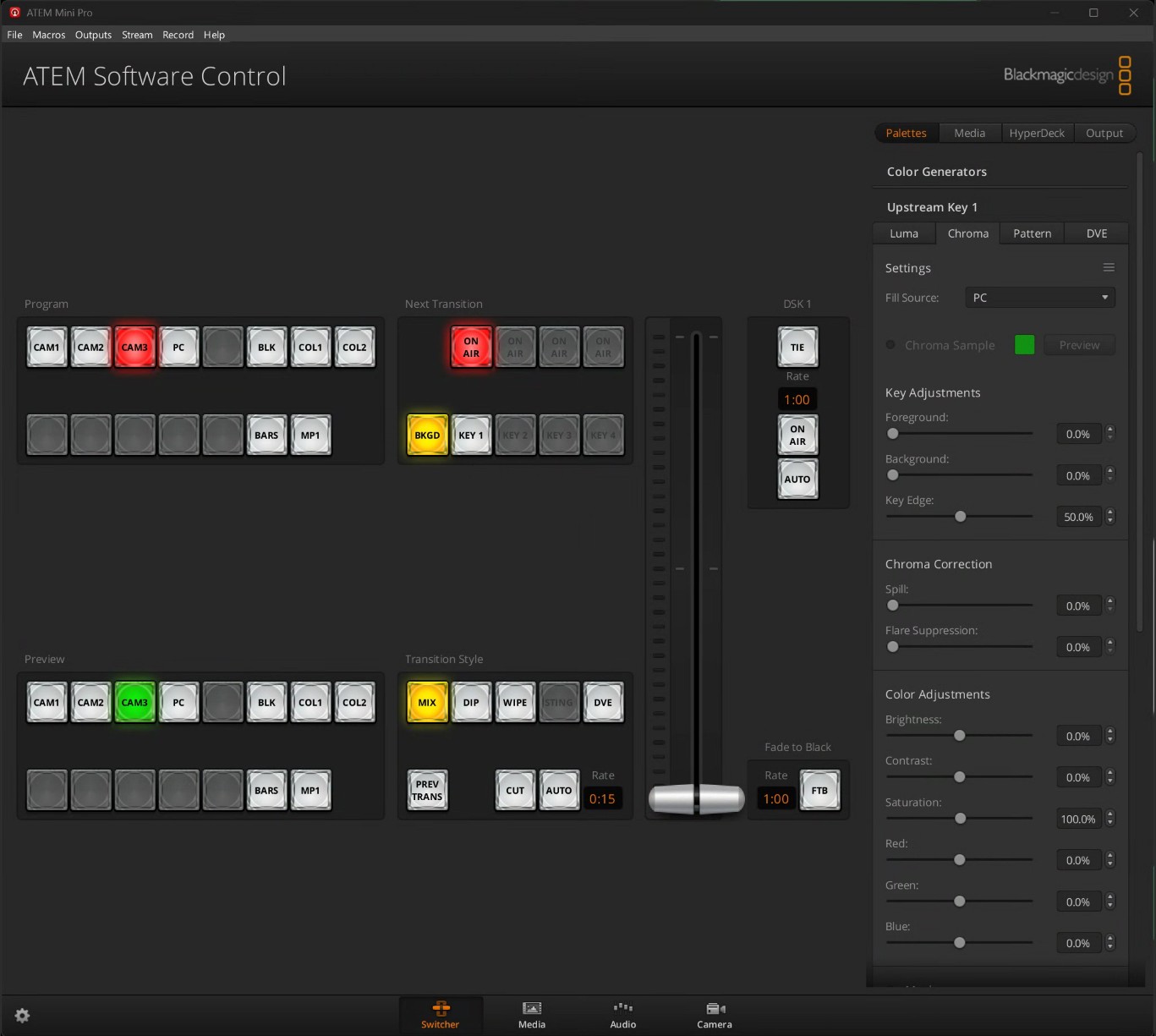Click the Foreground percentage field
The height and width of the screenshot is (1036, 1156).
click(1078, 434)
